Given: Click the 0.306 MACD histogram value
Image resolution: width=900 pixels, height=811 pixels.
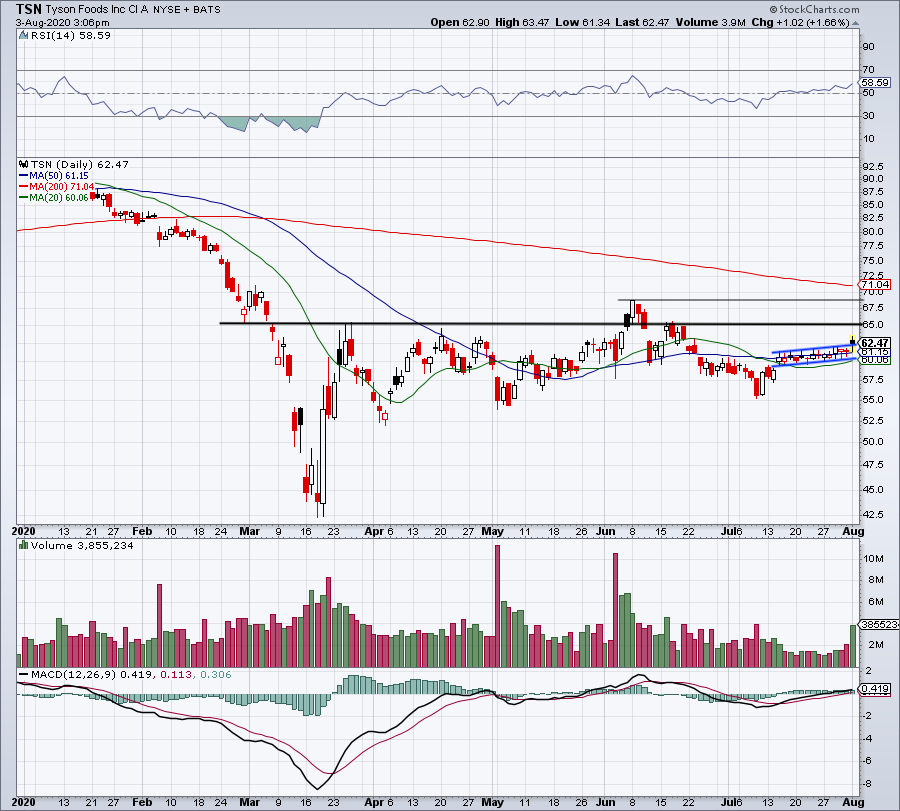Looking at the screenshot, I should pos(215,674).
